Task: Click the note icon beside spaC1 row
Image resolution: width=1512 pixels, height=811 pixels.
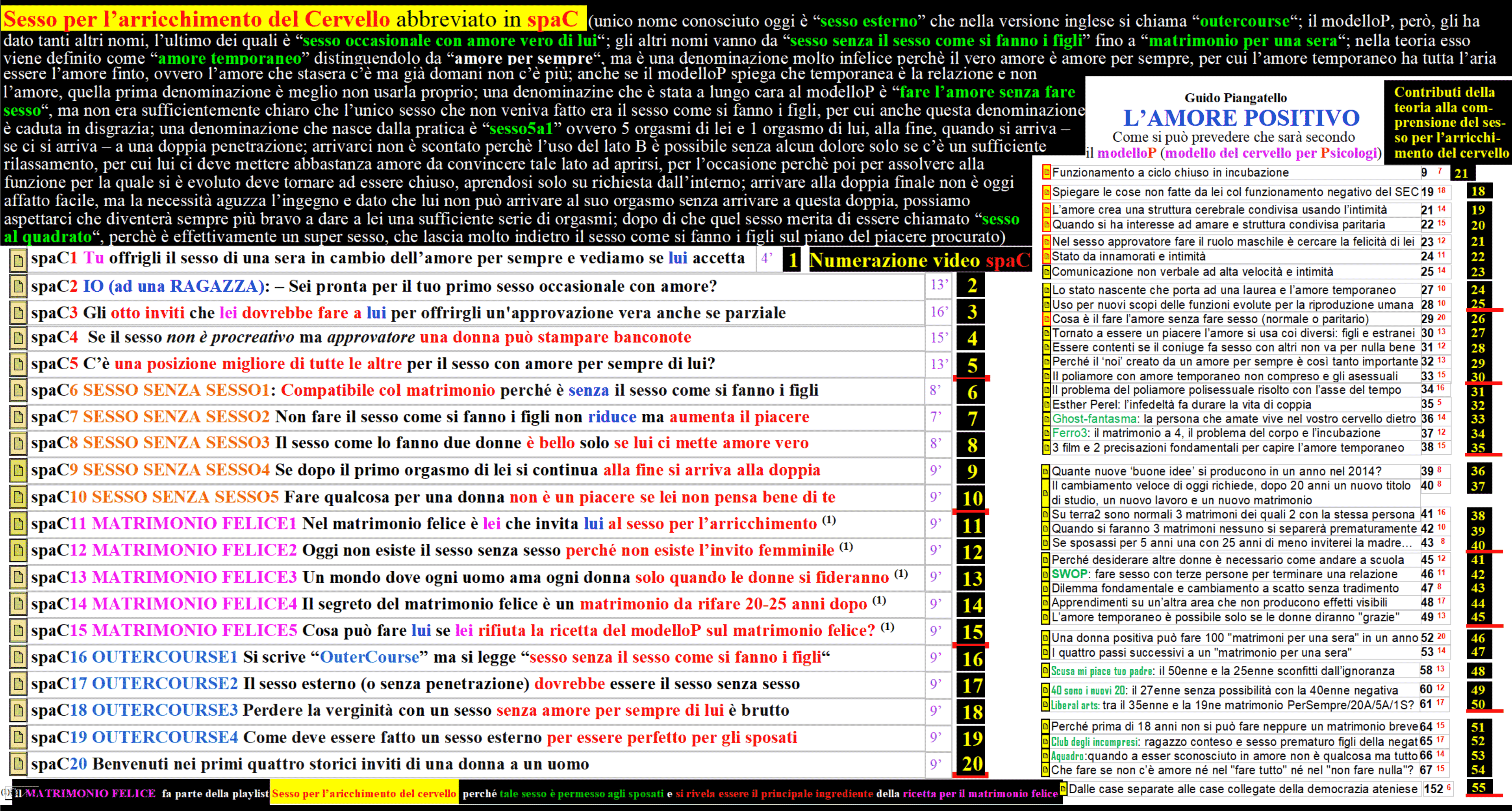Action: click(x=18, y=260)
